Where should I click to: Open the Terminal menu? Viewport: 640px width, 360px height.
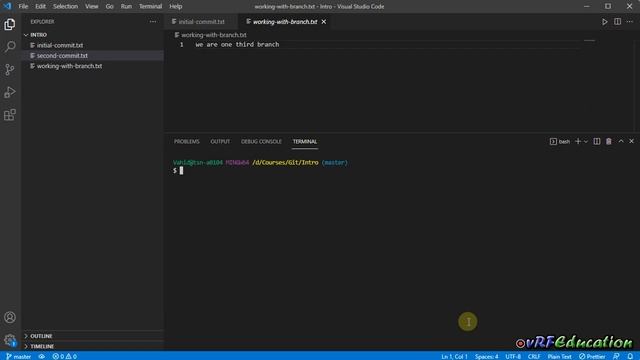pos(150,6)
